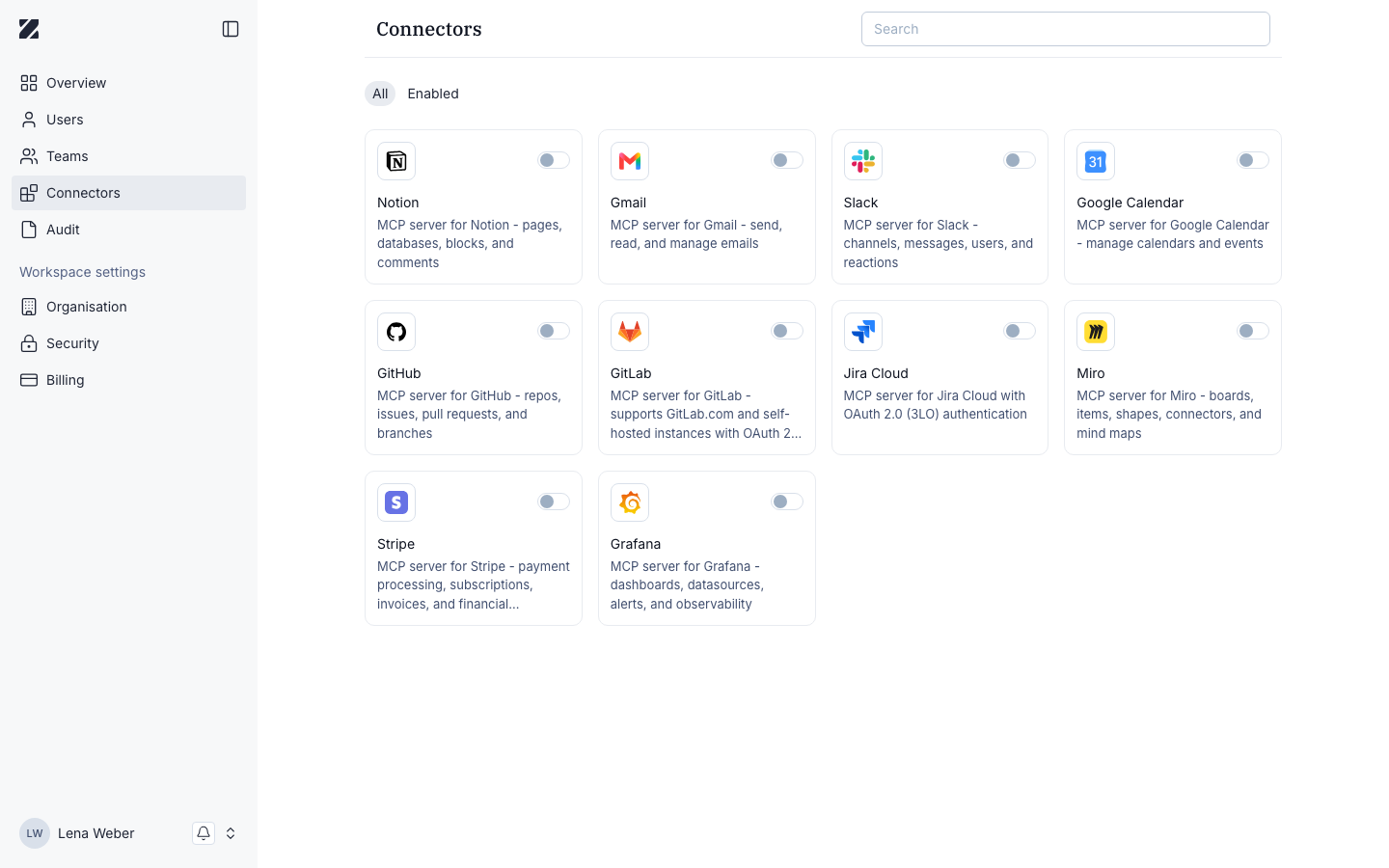Go to Security settings
This screenshot has width=1389, height=868.
pyautogui.click(x=128, y=343)
